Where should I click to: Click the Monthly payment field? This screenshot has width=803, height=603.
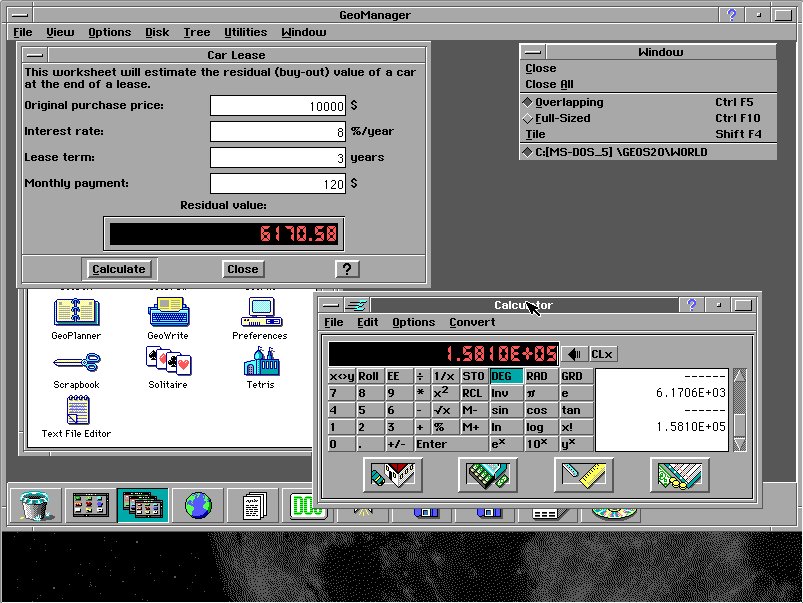(x=278, y=184)
